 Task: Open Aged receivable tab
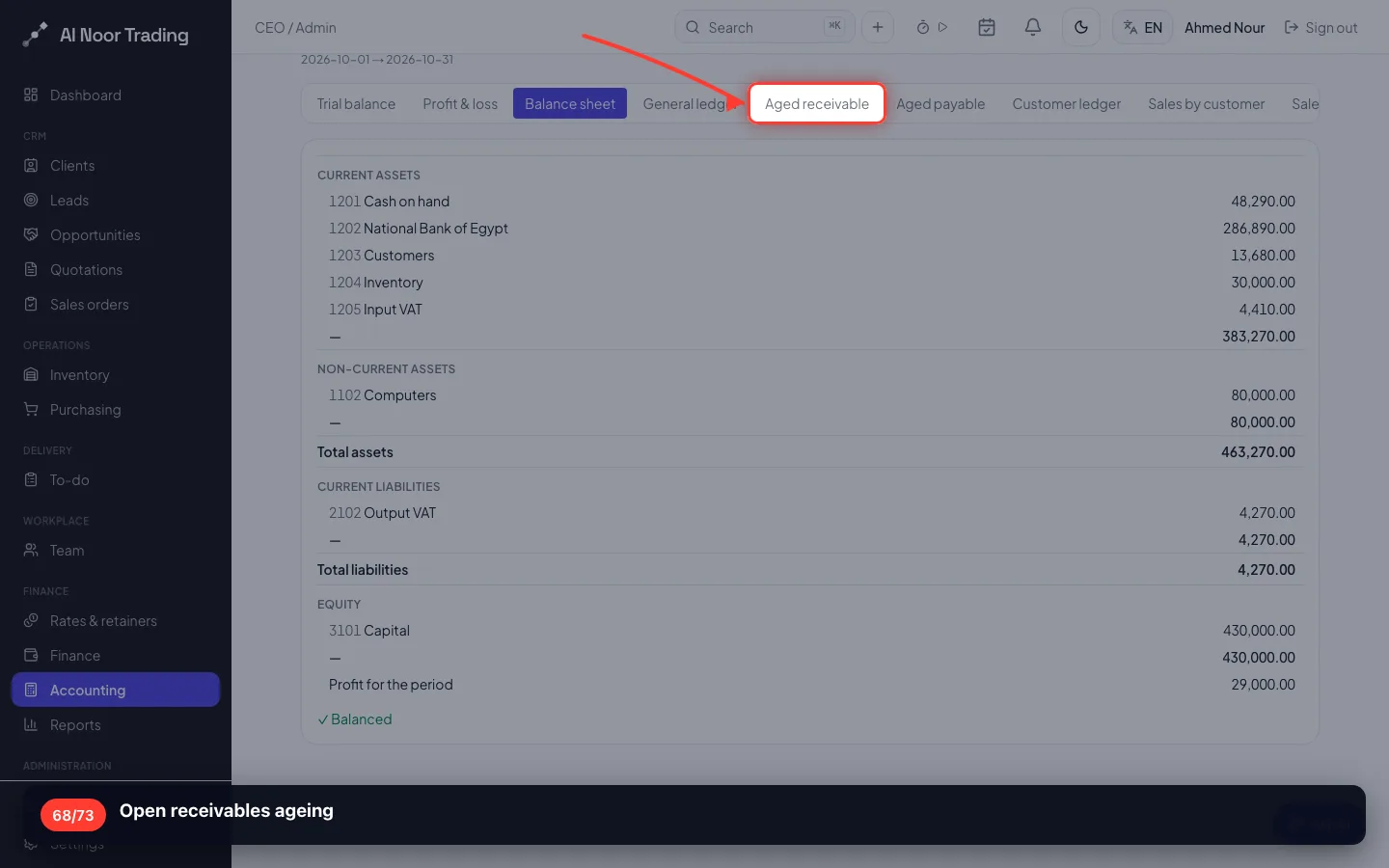pyautogui.click(x=817, y=103)
